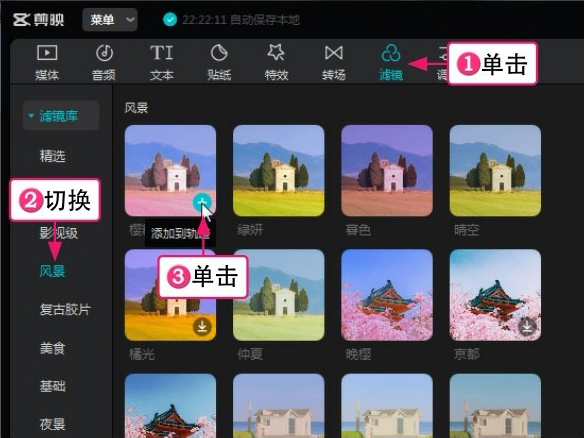Open the 菜单 dropdown menu
Image resolution: width=584 pixels, height=438 pixels.
(x=110, y=20)
